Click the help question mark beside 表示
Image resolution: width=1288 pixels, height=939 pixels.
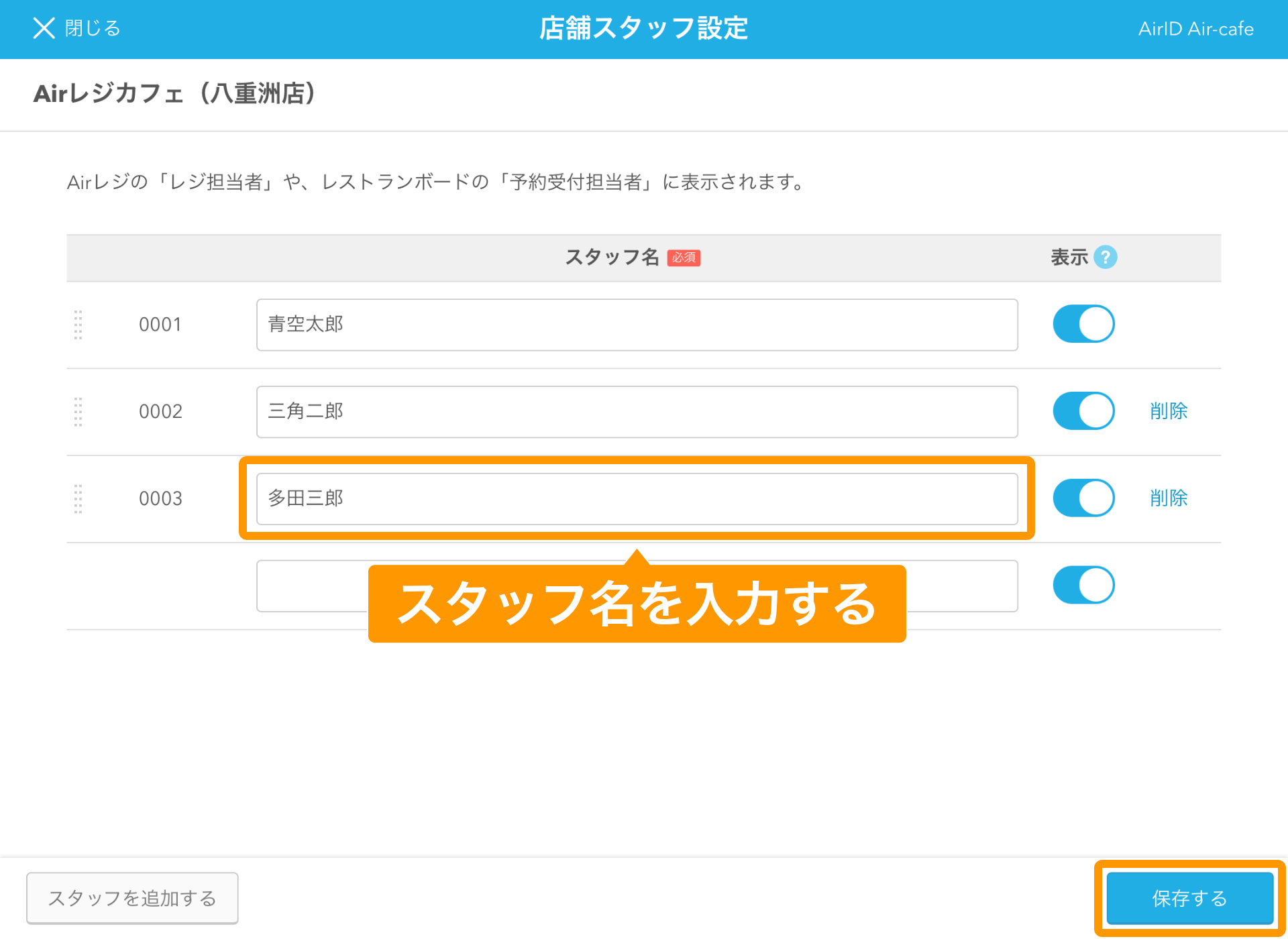[1105, 257]
